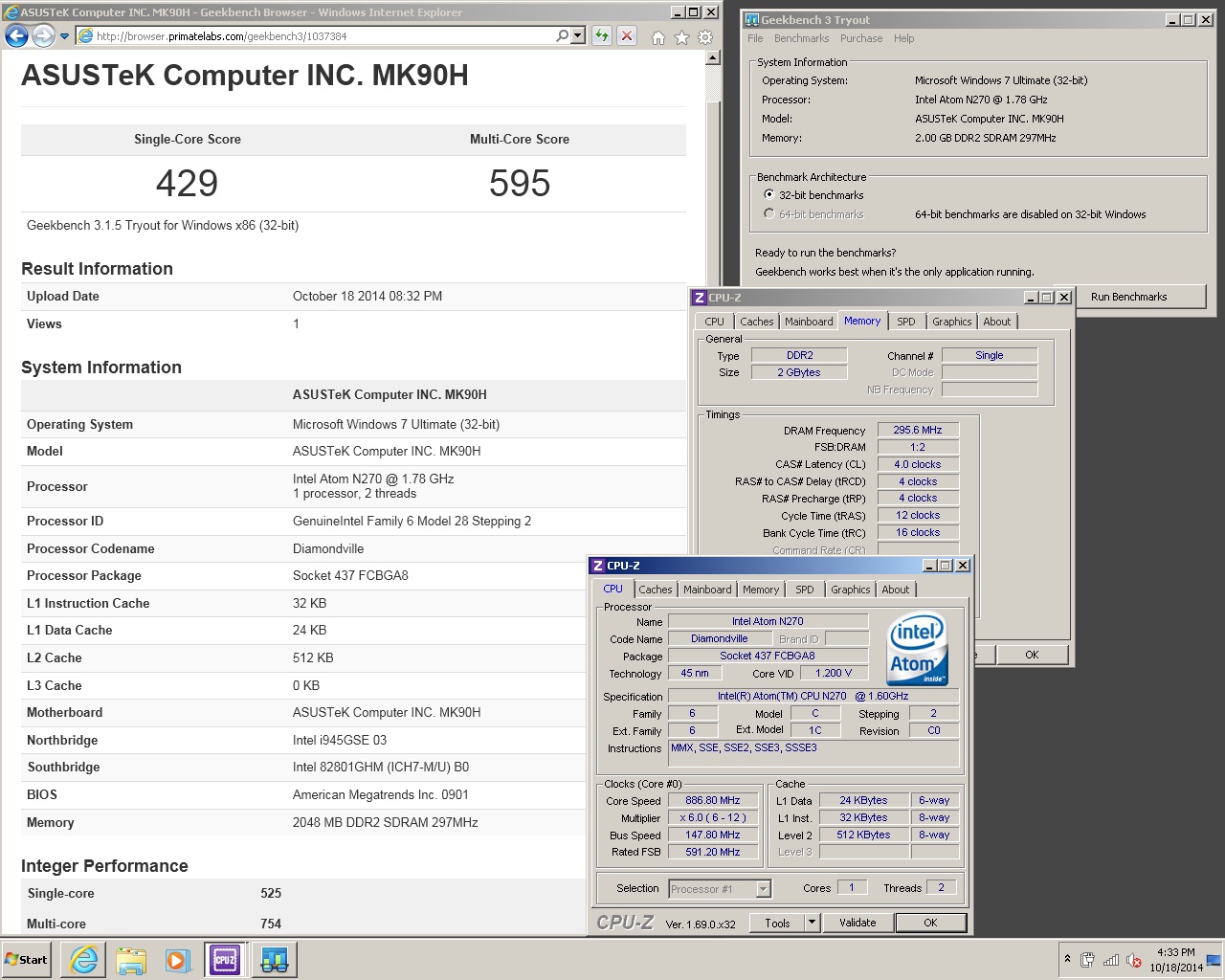
Task: Go back in Internet Explorer
Action: pyautogui.click(x=16, y=35)
